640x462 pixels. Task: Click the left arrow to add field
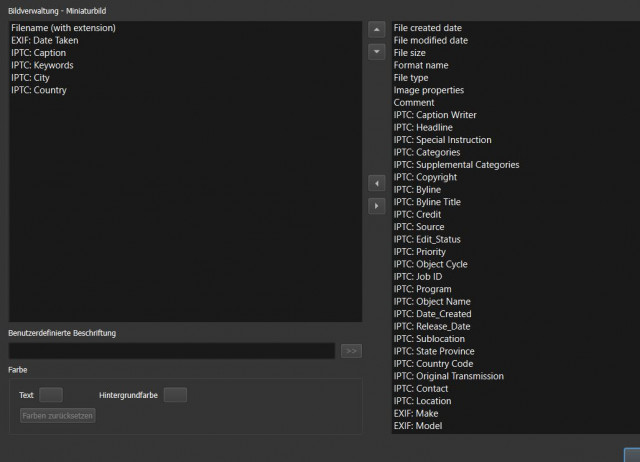tap(376, 184)
